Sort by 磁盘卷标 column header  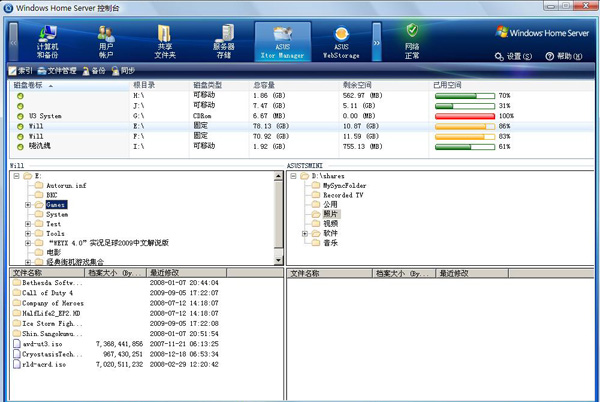pyautogui.click(x=69, y=85)
